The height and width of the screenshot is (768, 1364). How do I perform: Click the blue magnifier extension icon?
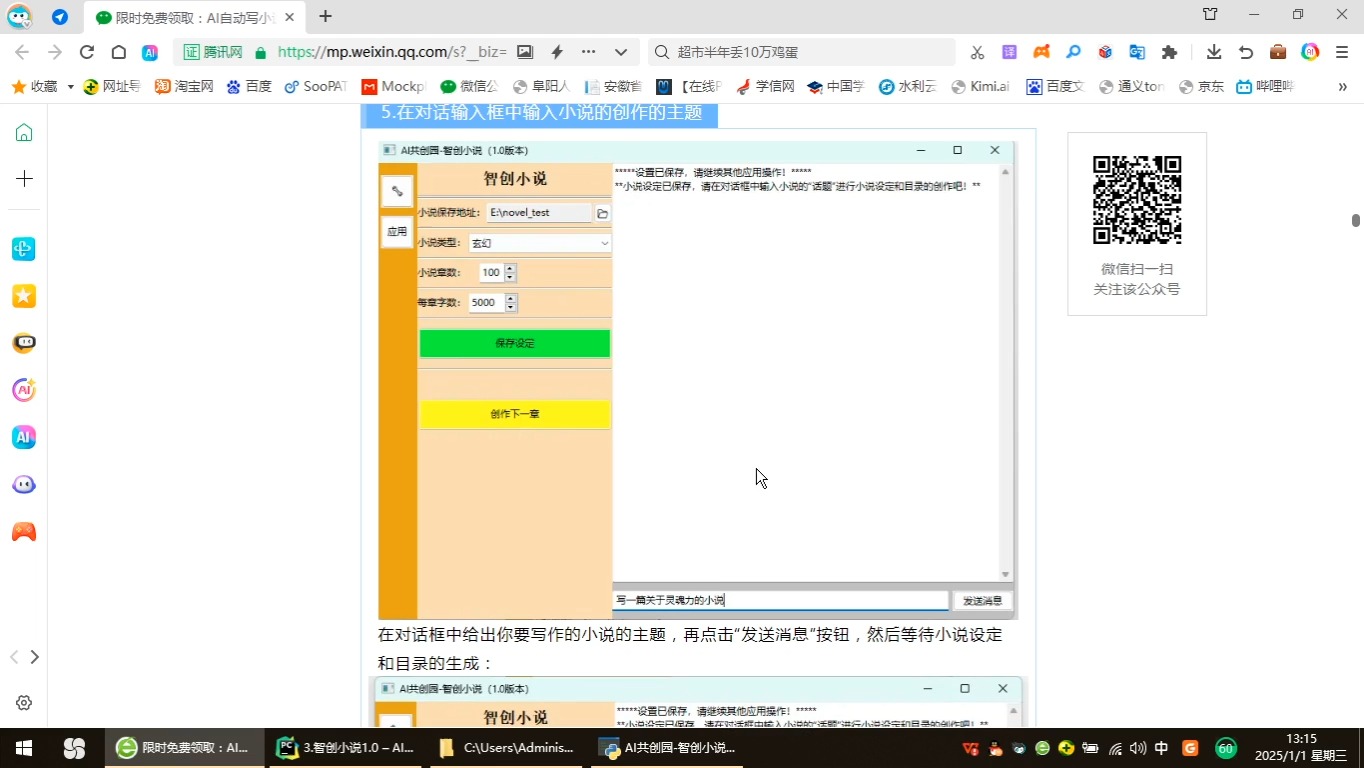click(x=1073, y=52)
